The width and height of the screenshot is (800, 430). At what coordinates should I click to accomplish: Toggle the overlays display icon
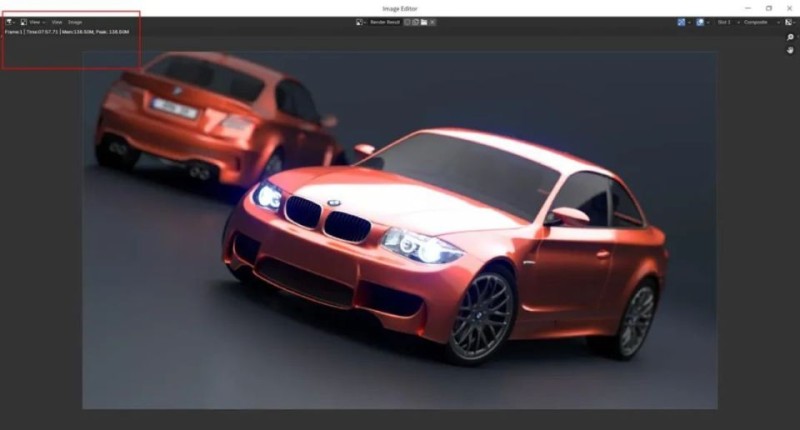(x=701, y=21)
